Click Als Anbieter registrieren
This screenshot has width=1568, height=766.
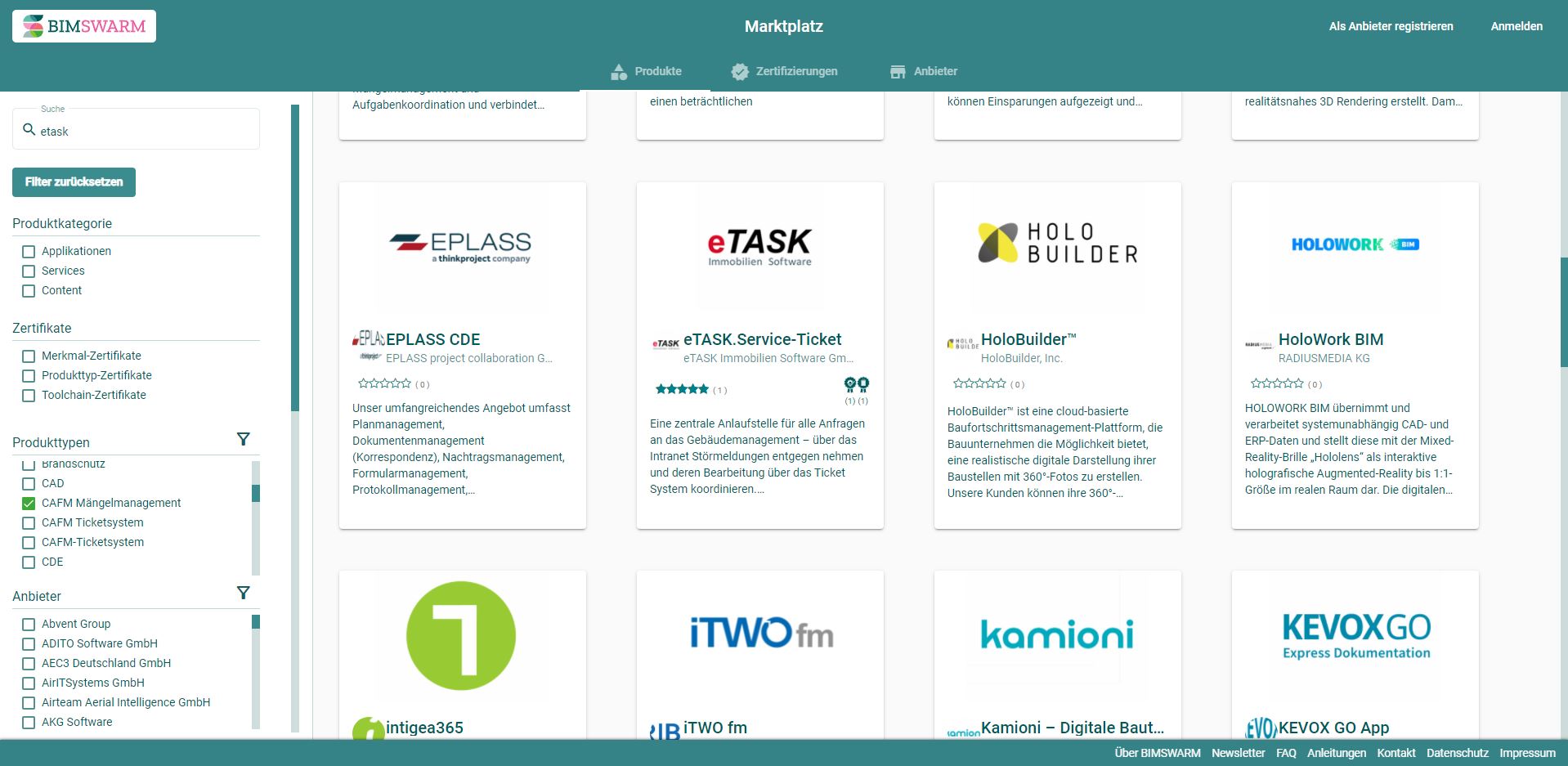pyautogui.click(x=1391, y=26)
